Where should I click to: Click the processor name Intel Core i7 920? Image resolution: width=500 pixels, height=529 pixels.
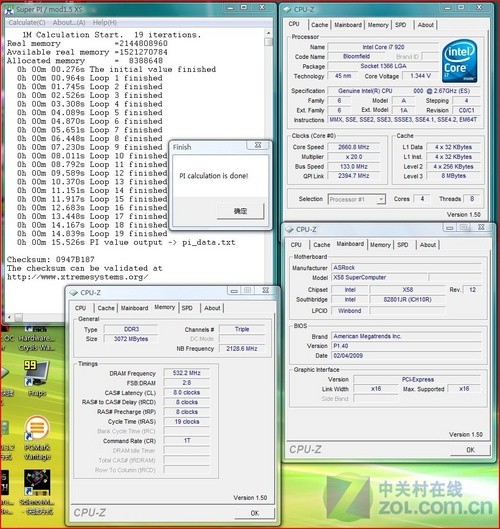click(383, 47)
